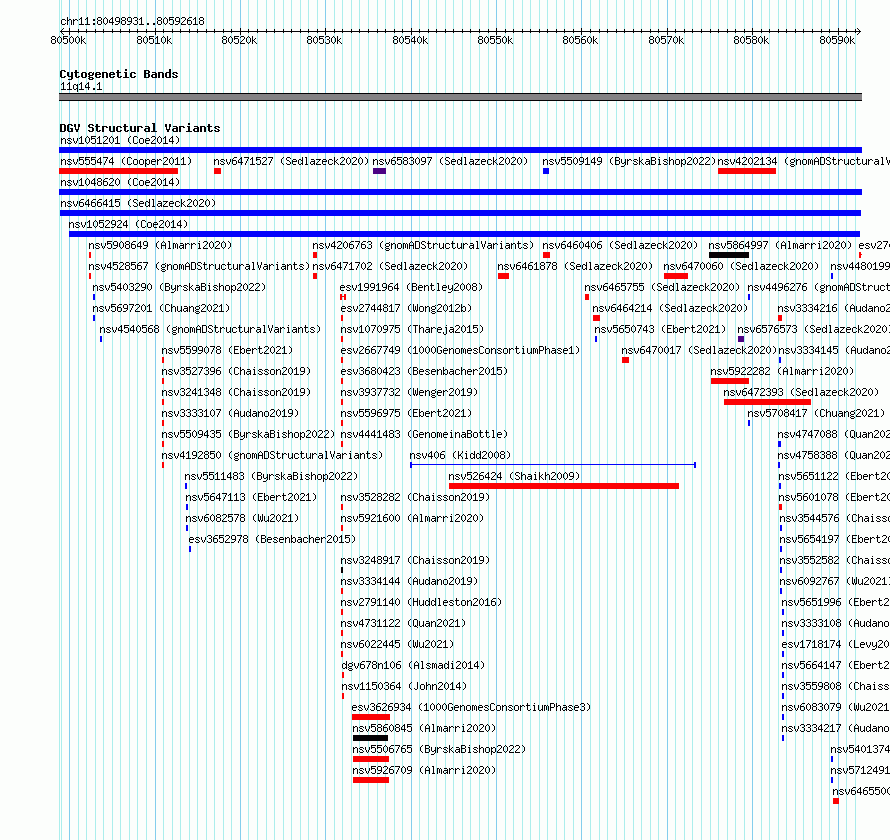Click the Cytogenetic Bands track title

[x=119, y=74]
